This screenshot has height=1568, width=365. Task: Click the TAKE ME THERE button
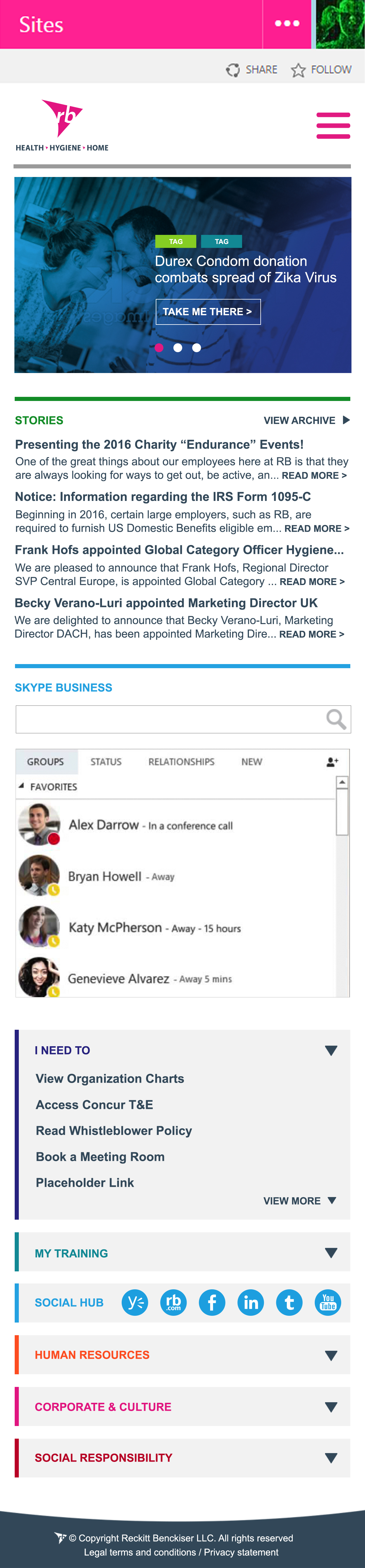pyautogui.click(x=208, y=312)
